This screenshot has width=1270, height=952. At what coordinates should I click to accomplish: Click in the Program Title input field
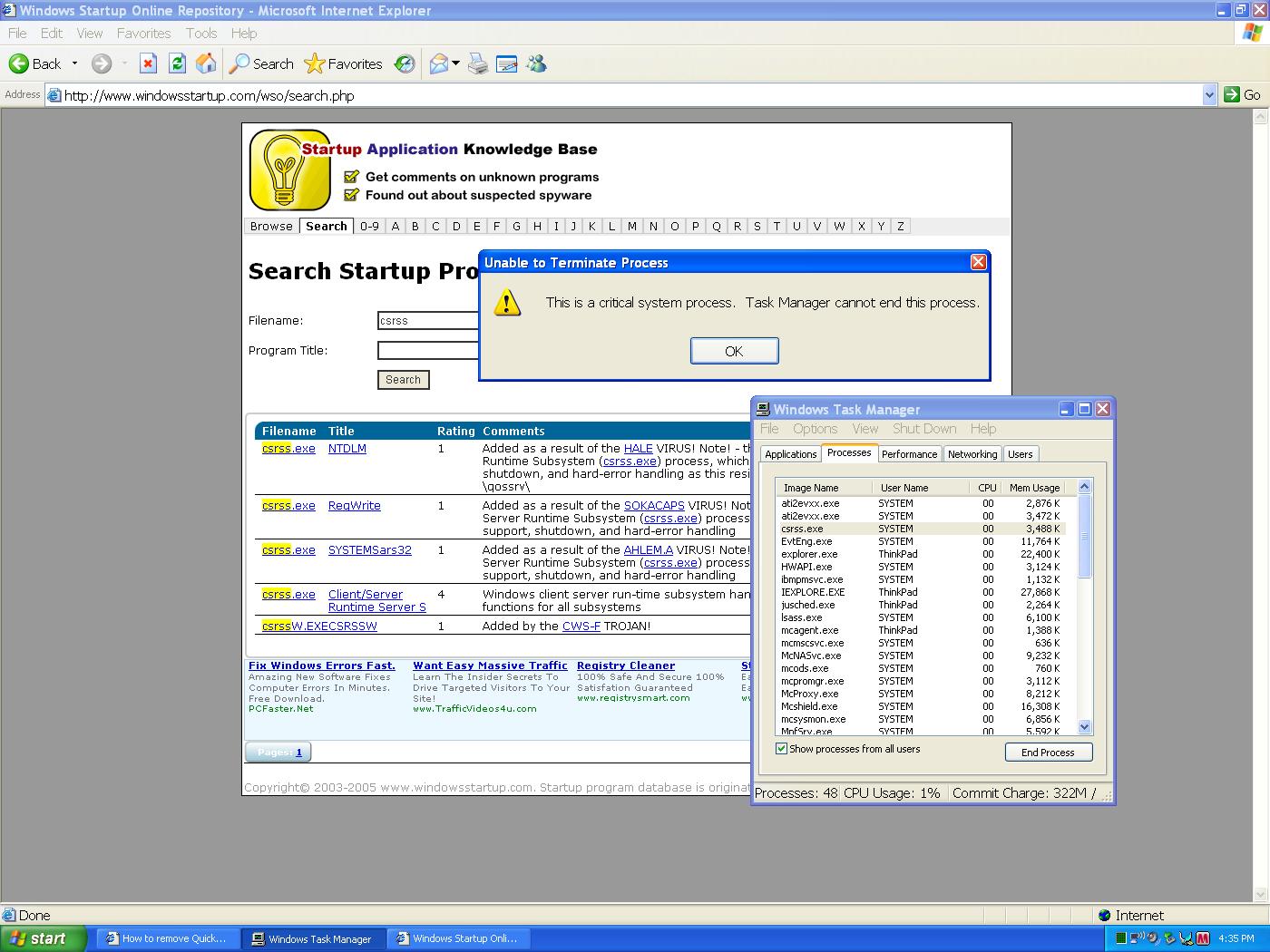point(428,350)
